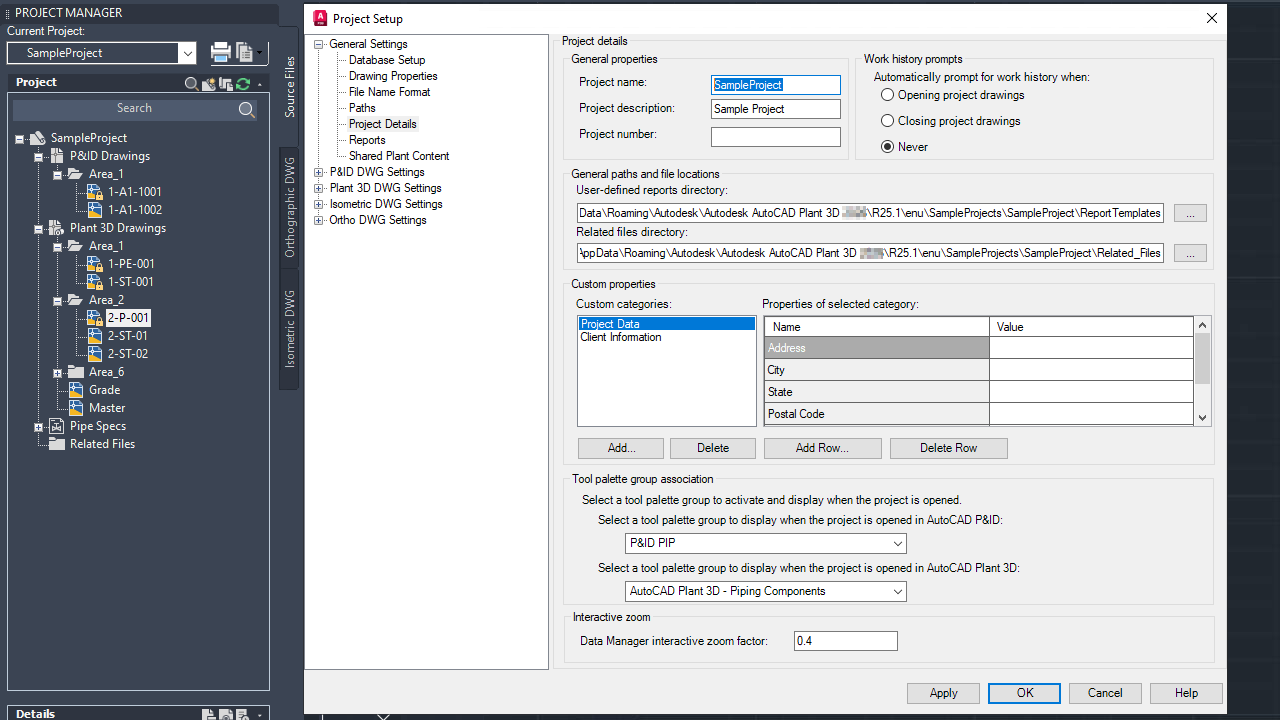
Task: Switch to the Isometric DWG tab
Action: pyautogui.click(x=289, y=329)
